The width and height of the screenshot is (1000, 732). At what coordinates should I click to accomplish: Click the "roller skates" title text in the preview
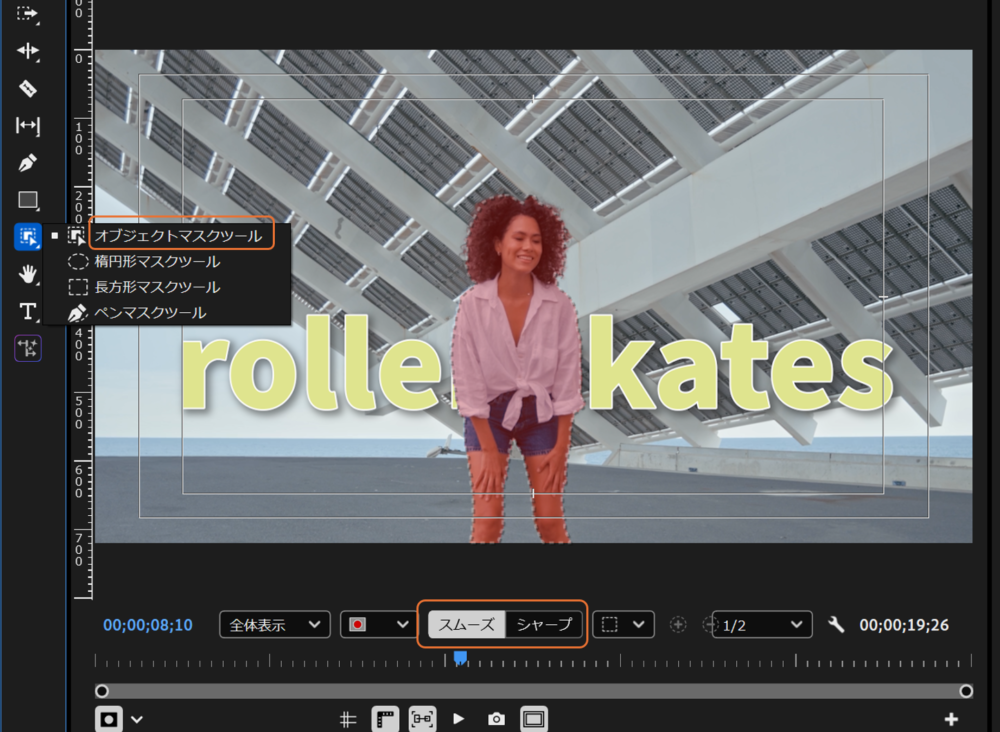[536, 365]
